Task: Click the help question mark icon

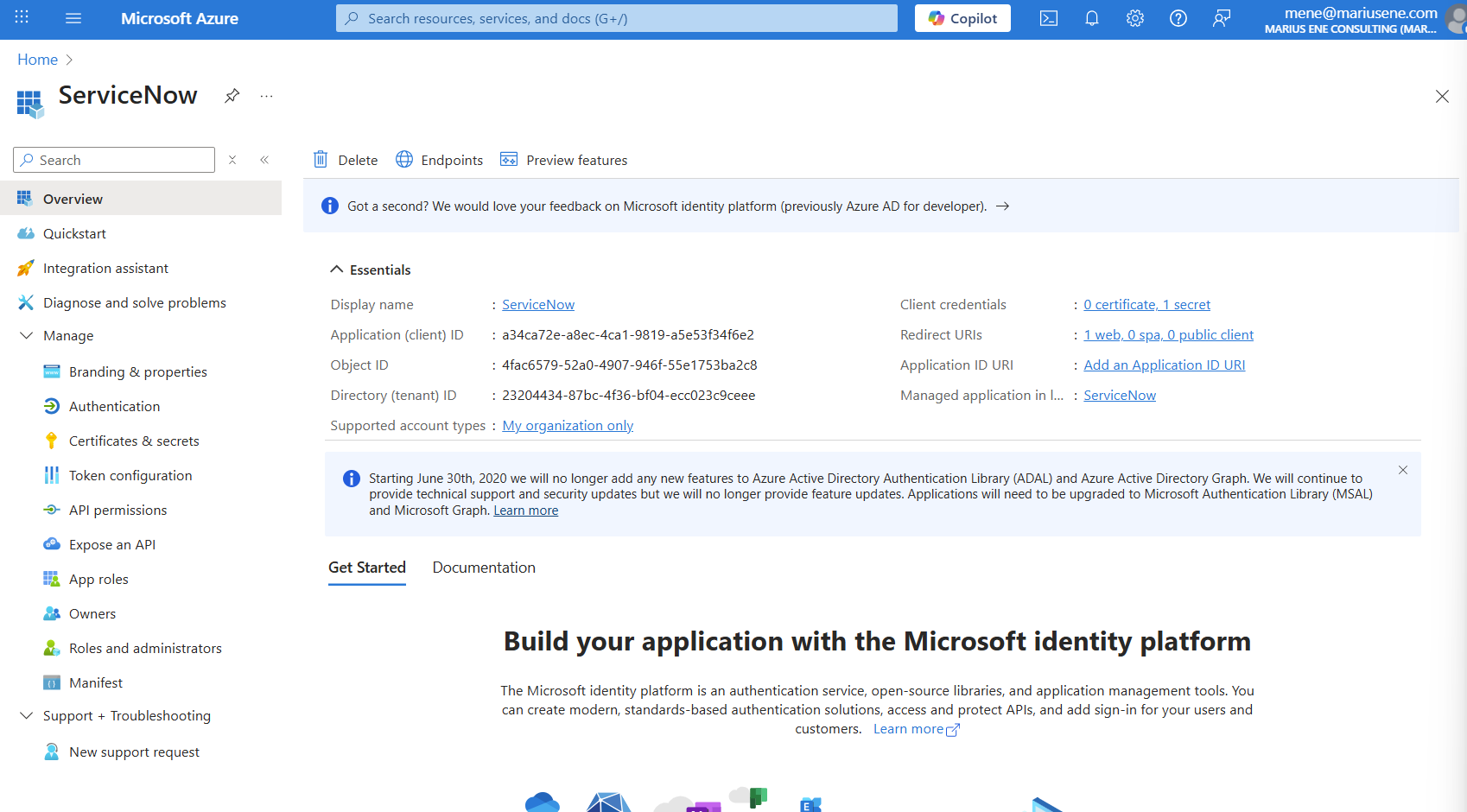Action: point(1178,18)
